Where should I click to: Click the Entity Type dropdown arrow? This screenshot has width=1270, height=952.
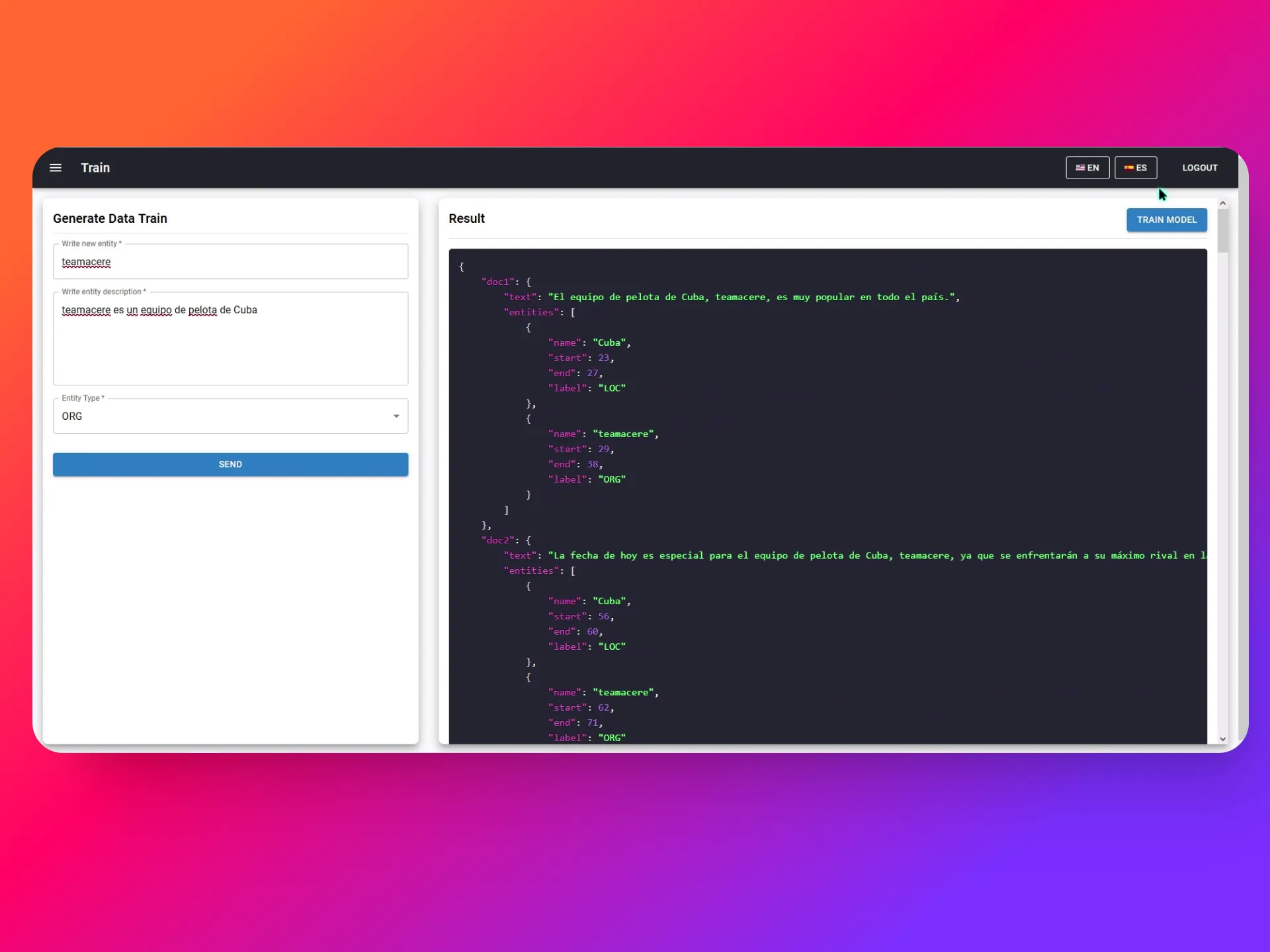coord(396,416)
